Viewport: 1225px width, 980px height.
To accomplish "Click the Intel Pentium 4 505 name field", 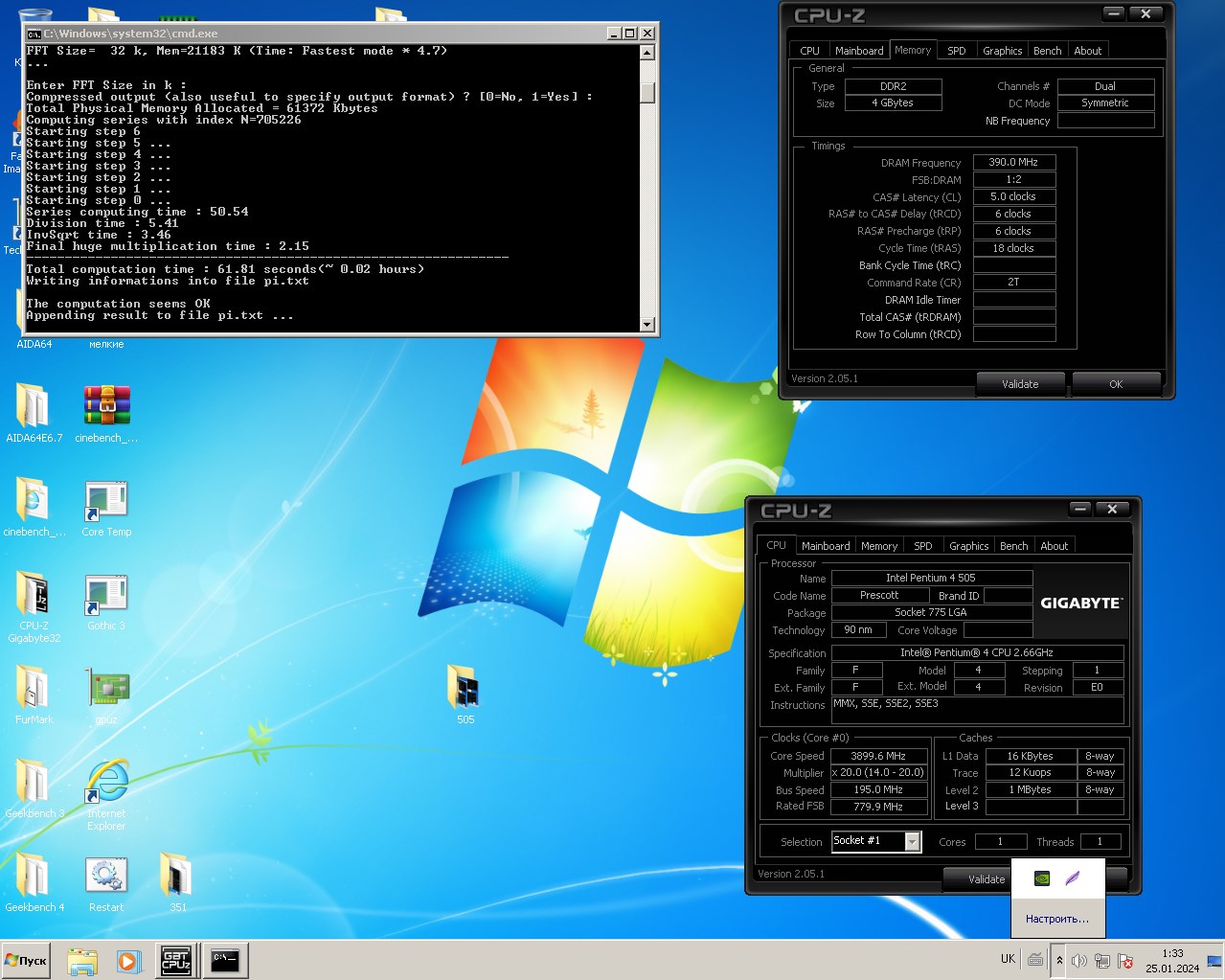I will point(931,579).
